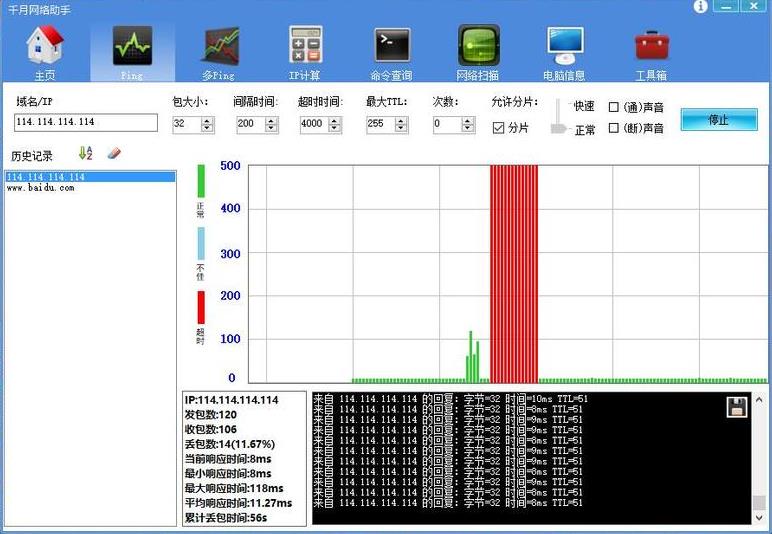Increase 最大TTL value with up arrow
The height and width of the screenshot is (534, 772).
tap(401, 120)
